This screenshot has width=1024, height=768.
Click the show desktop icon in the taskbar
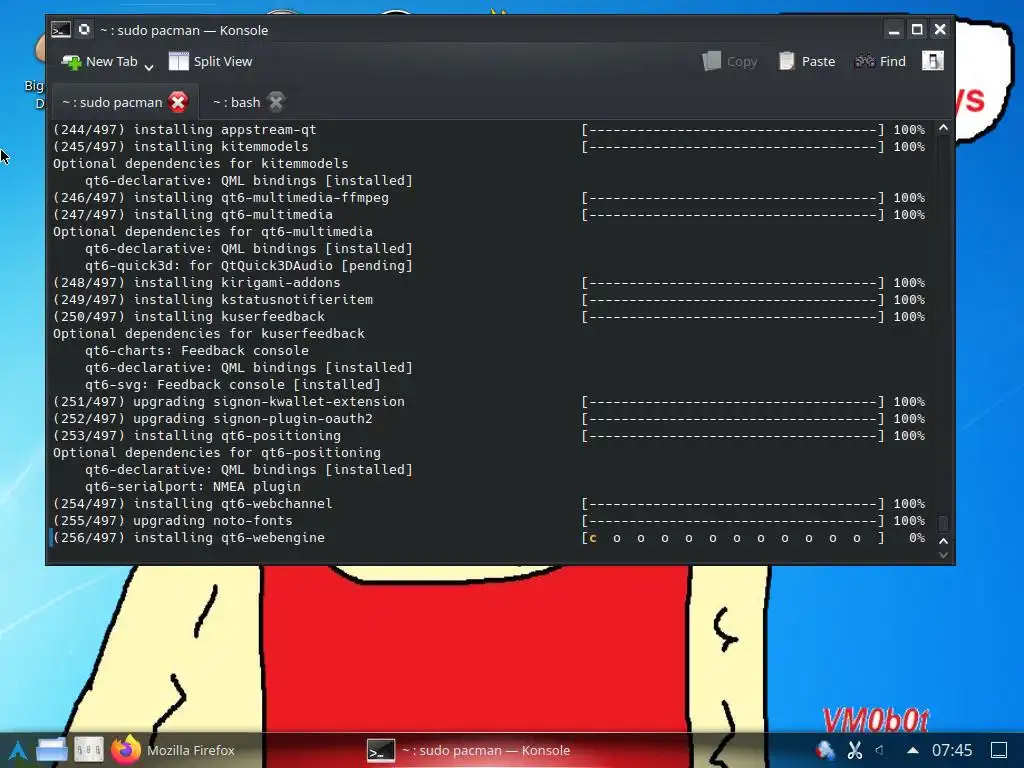[999, 750]
